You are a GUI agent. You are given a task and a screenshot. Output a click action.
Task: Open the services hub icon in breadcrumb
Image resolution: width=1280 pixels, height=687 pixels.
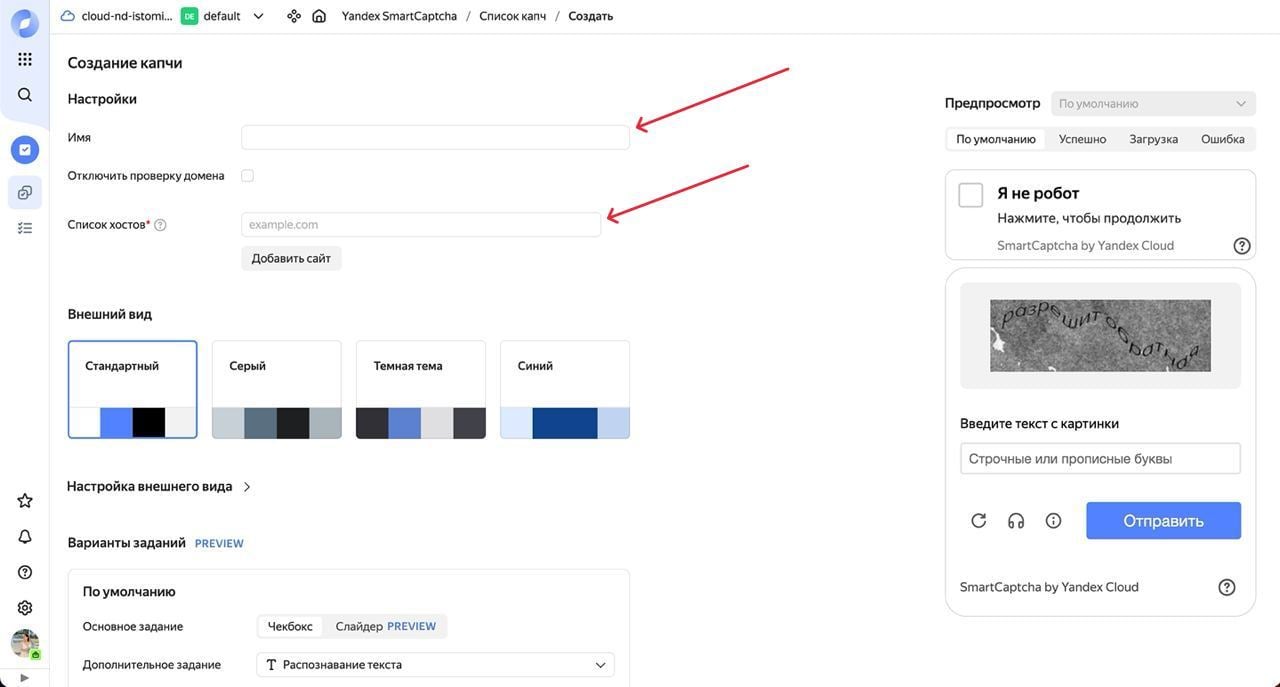click(293, 16)
